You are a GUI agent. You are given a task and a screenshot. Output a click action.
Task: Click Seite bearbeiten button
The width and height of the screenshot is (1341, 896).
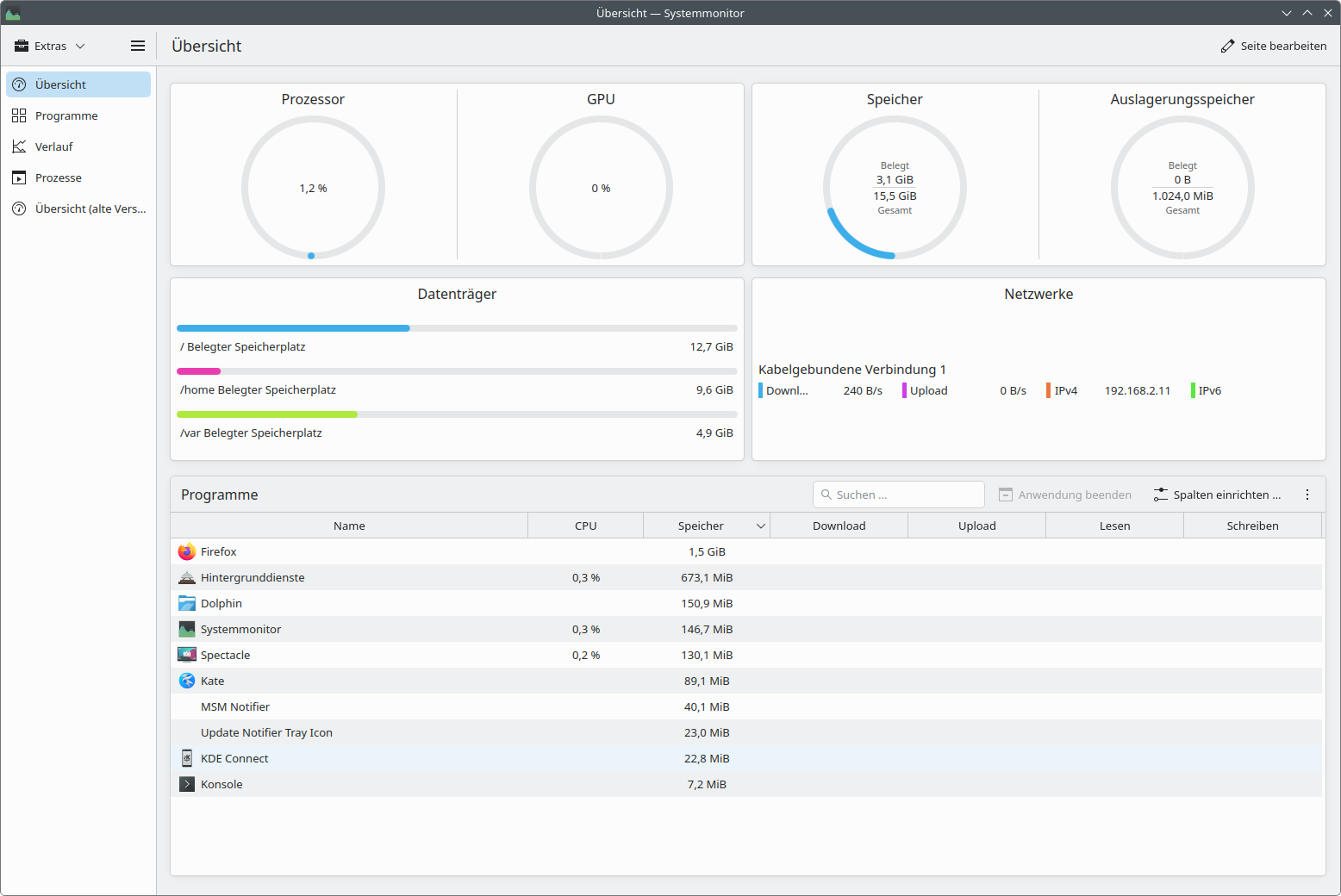tap(1274, 46)
